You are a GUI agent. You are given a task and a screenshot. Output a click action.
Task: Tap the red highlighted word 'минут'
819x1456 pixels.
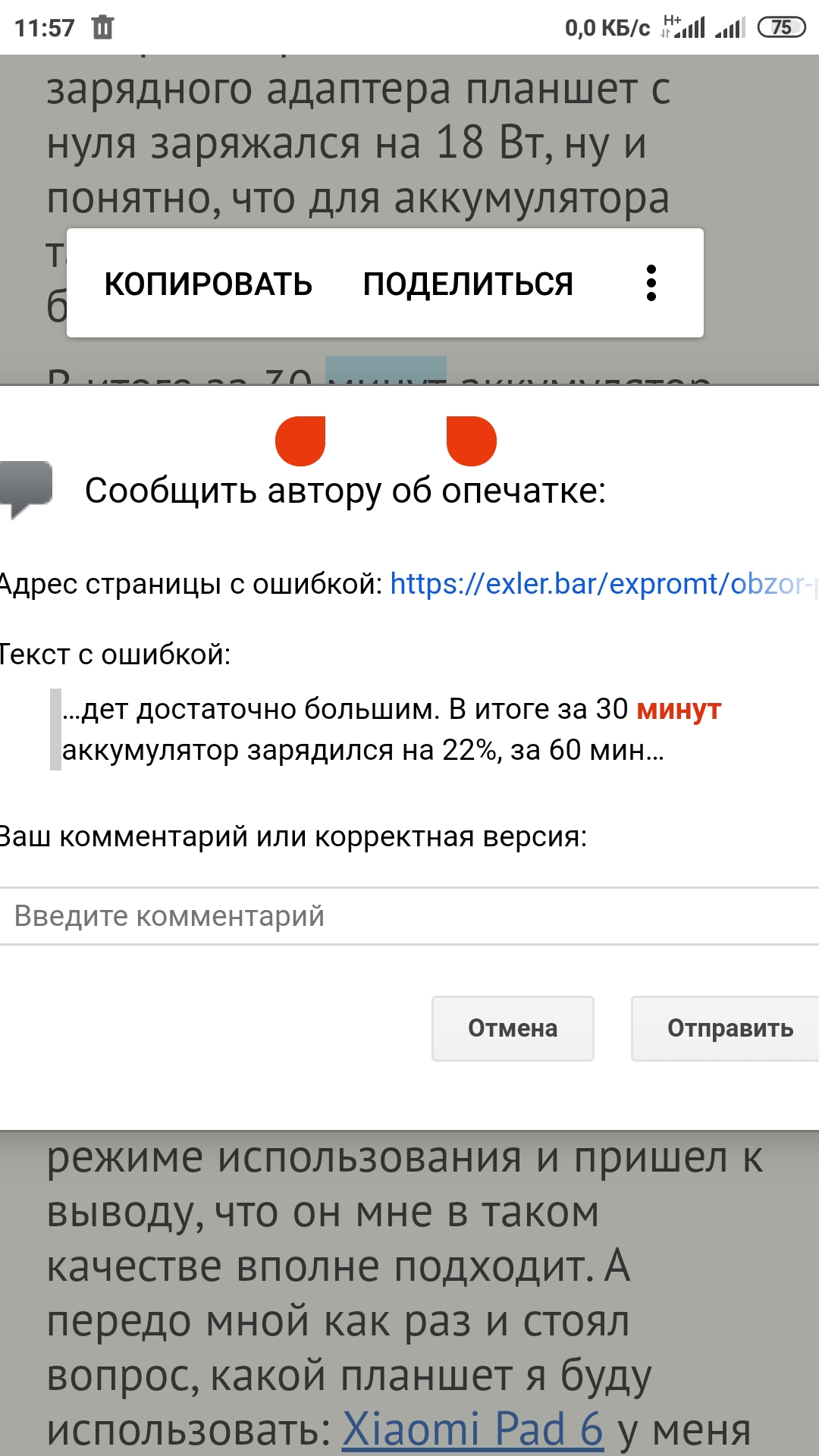tap(679, 709)
